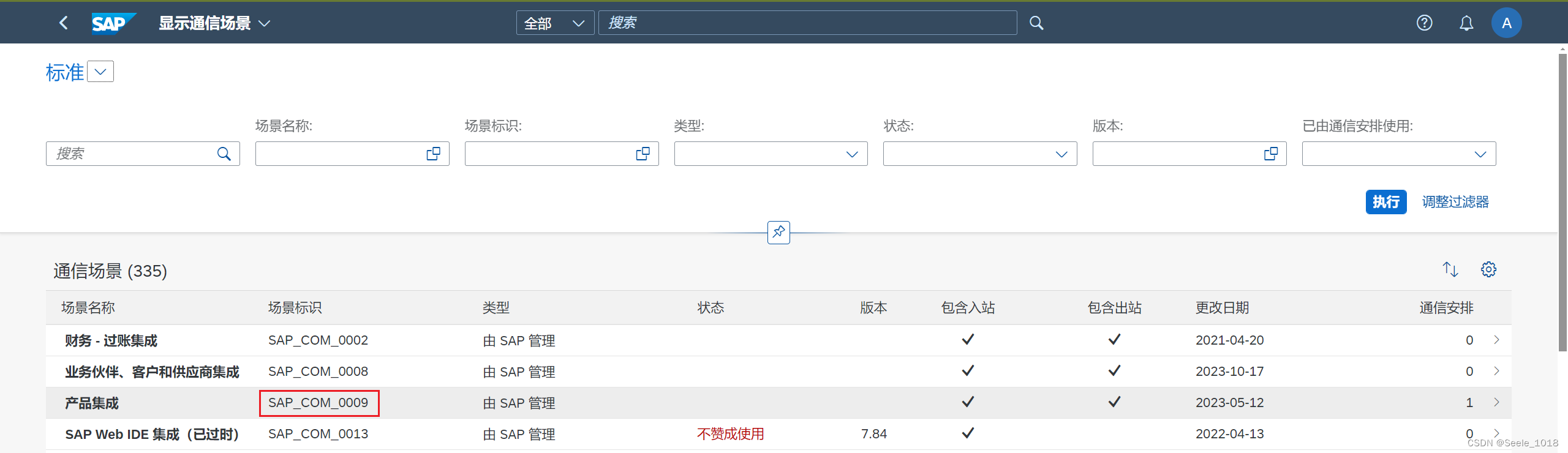The width and height of the screenshot is (1568, 453).
Task: Select the 标准 view title
Action: point(64,72)
